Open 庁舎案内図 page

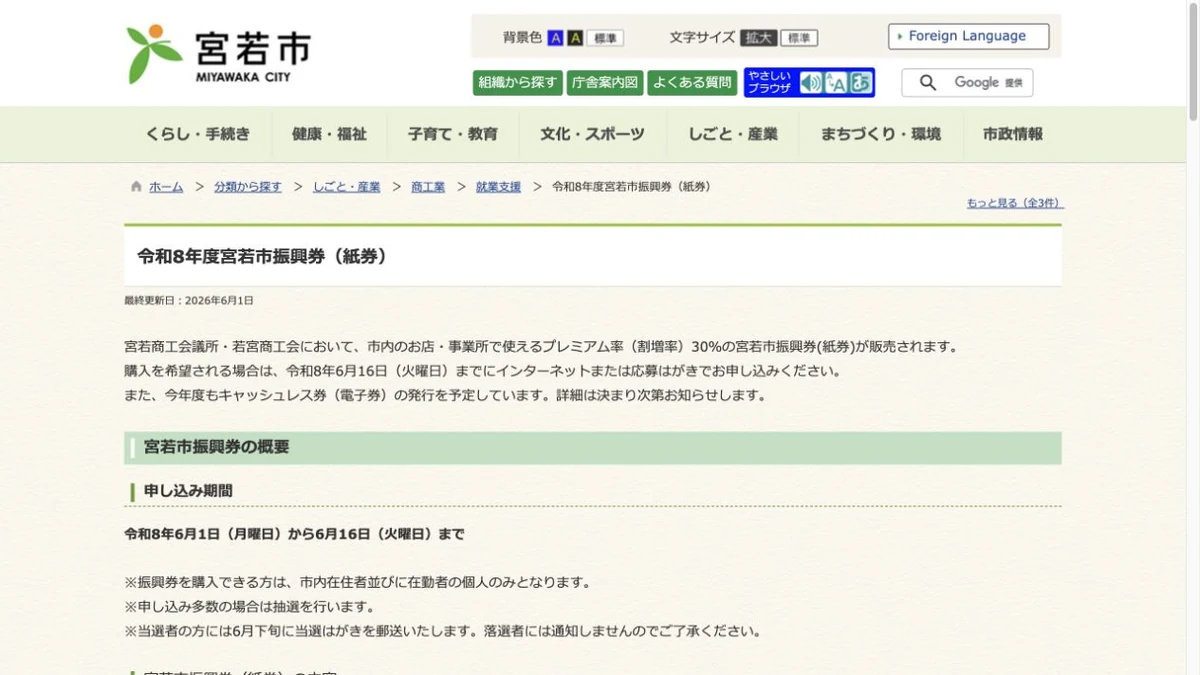(x=604, y=83)
